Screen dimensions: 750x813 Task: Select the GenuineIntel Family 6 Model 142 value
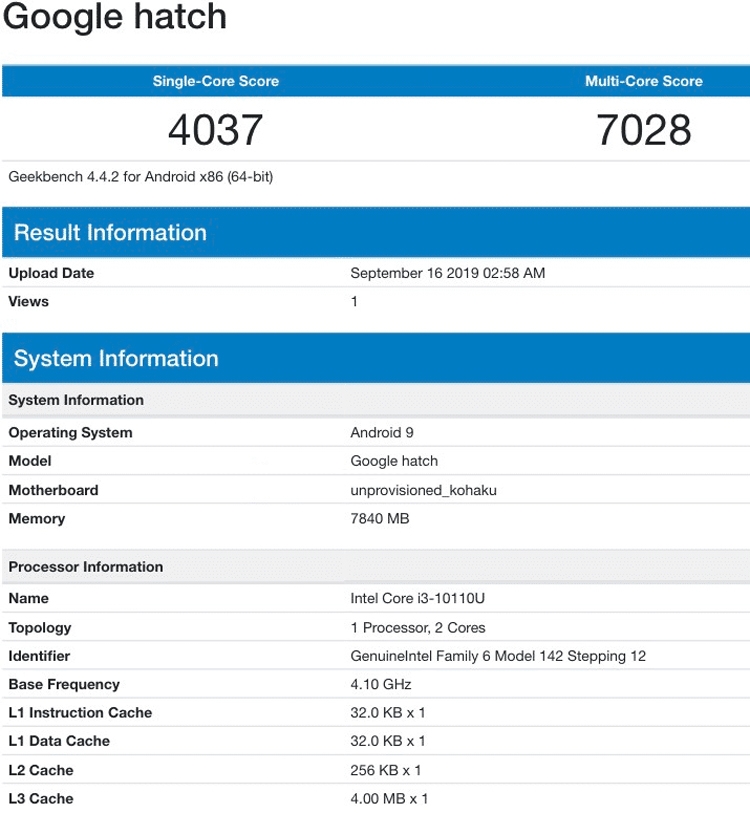click(x=498, y=656)
